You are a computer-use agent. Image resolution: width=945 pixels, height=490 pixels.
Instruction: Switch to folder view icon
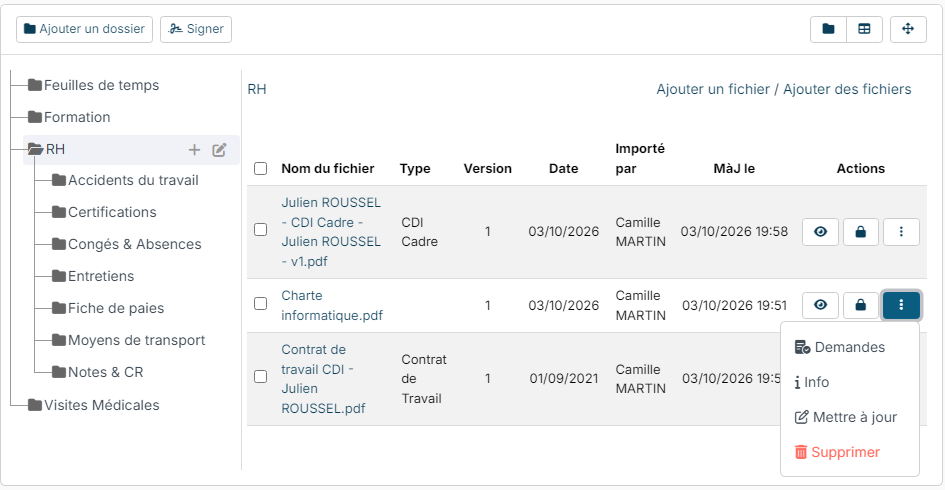tap(828, 29)
